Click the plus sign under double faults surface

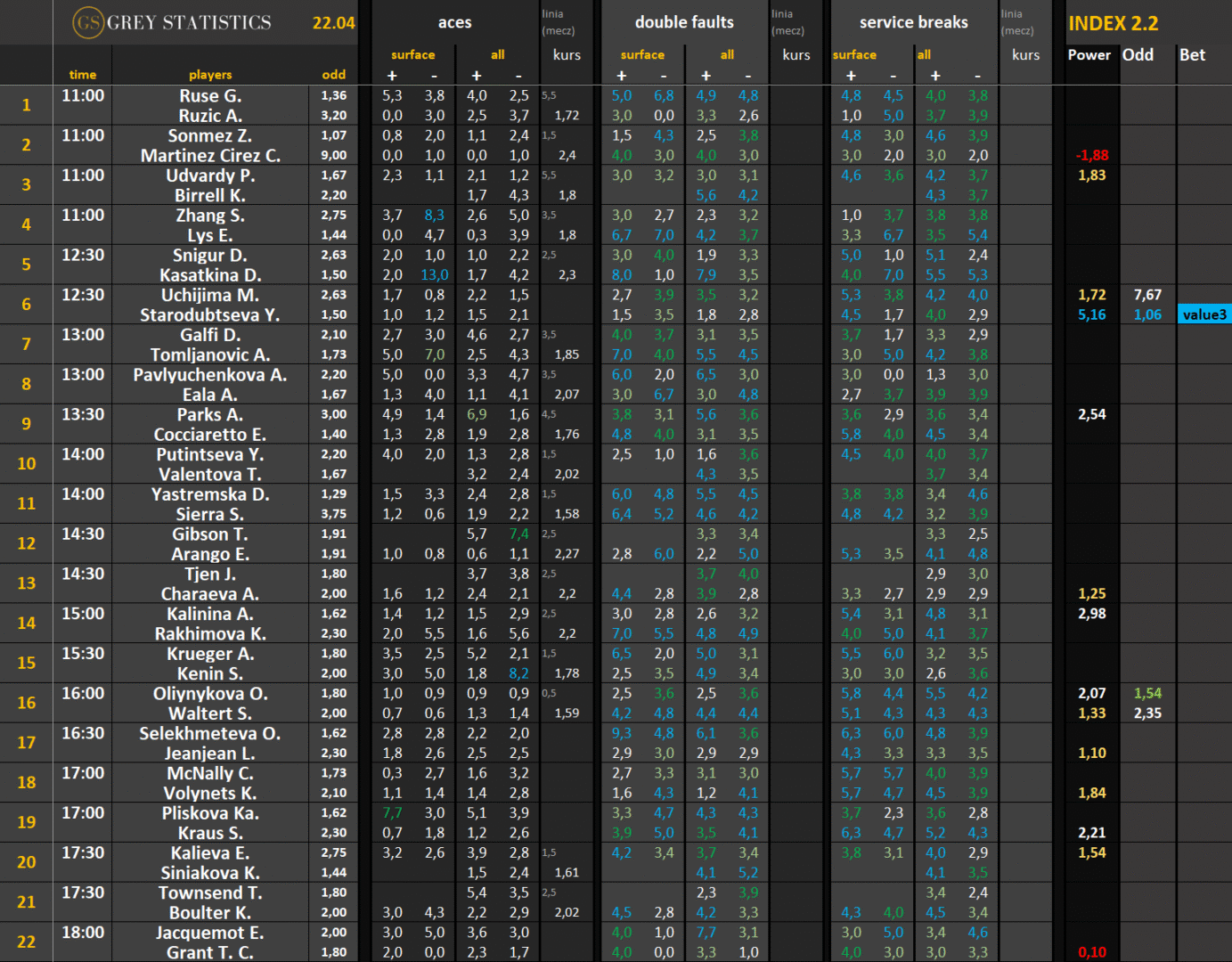[622, 76]
